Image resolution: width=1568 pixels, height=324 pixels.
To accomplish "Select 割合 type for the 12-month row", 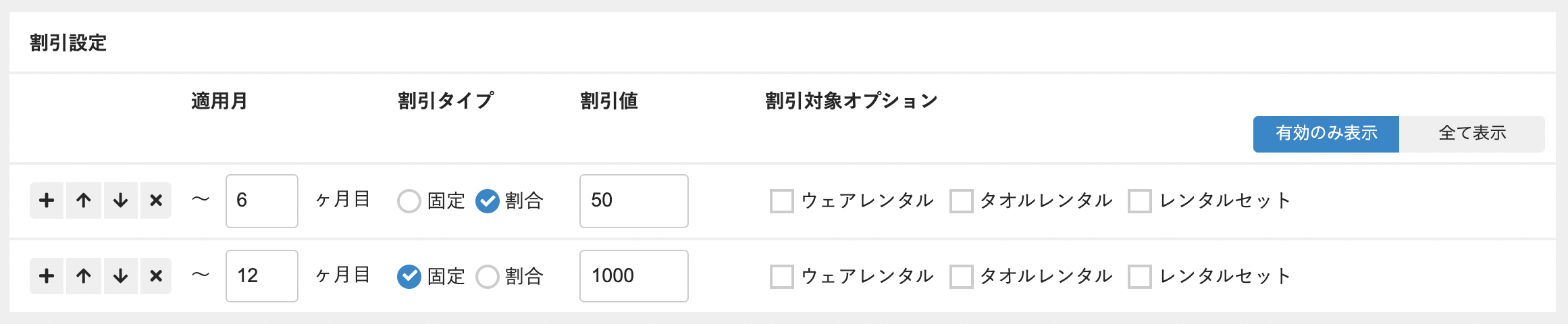I will [x=488, y=277].
